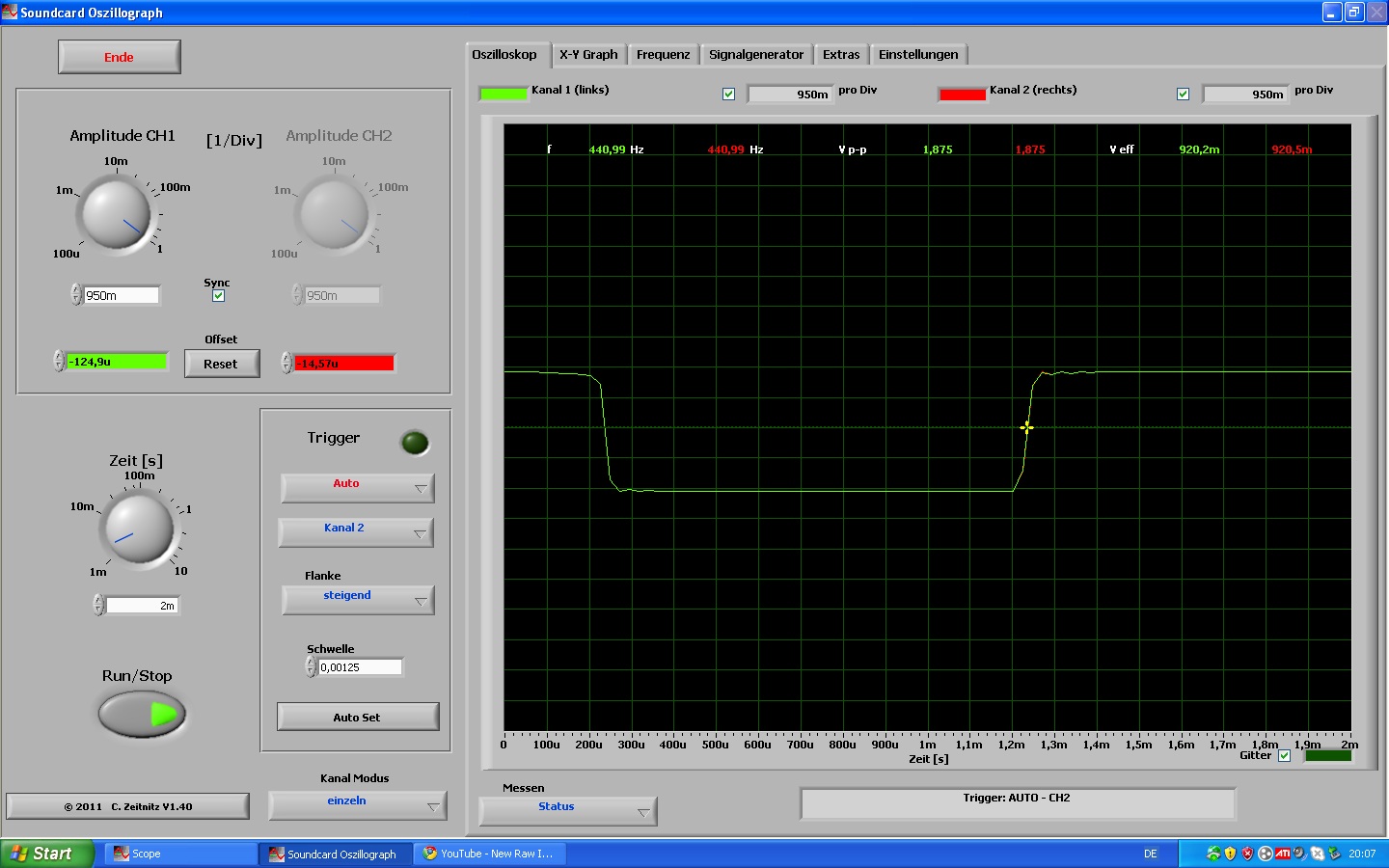The width and height of the screenshot is (1389, 868).
Task: Click the Auto Set button
Action: tap(358, 717)
